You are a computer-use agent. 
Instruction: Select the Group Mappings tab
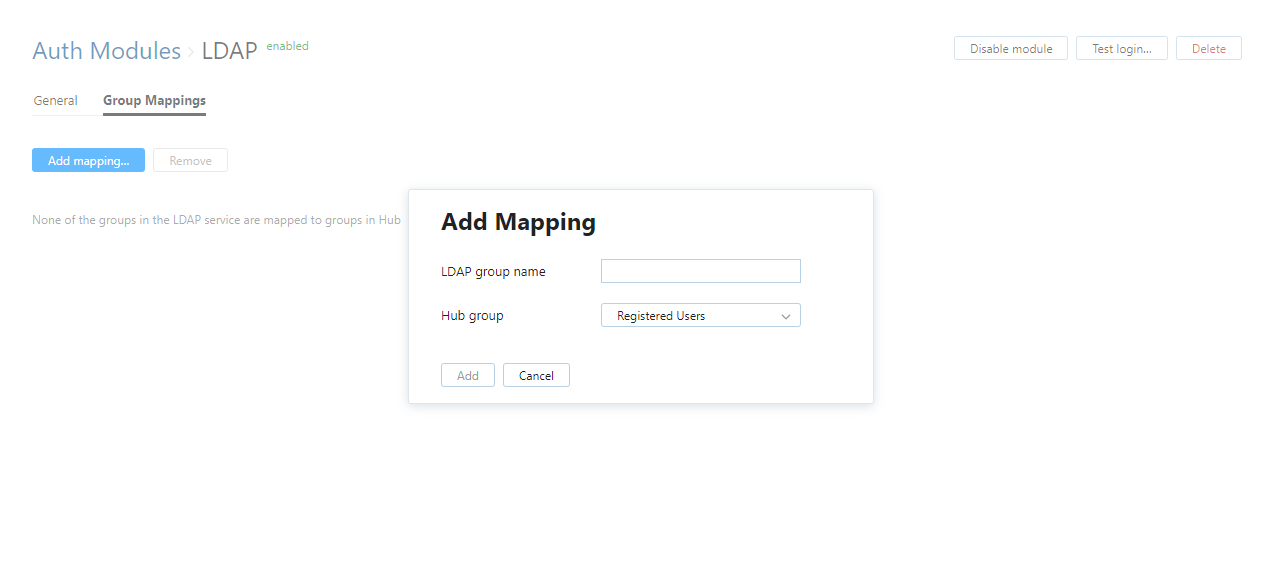pyautogui.click(x=154, y=101)
